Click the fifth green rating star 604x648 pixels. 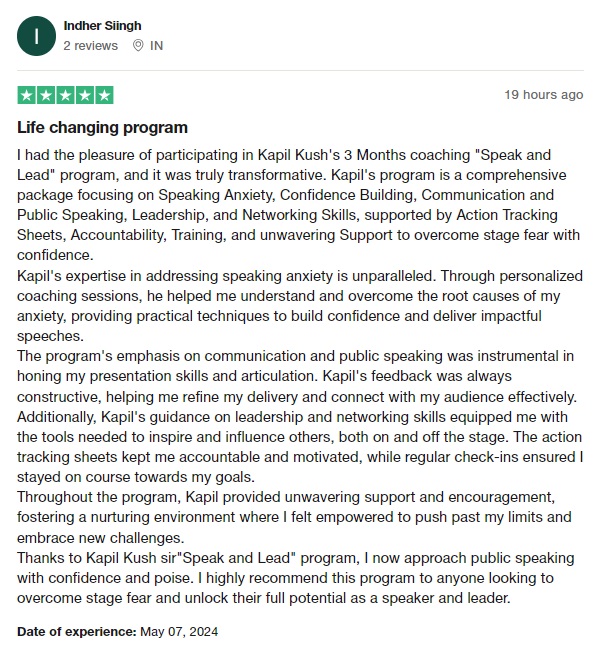coord(103,96)
